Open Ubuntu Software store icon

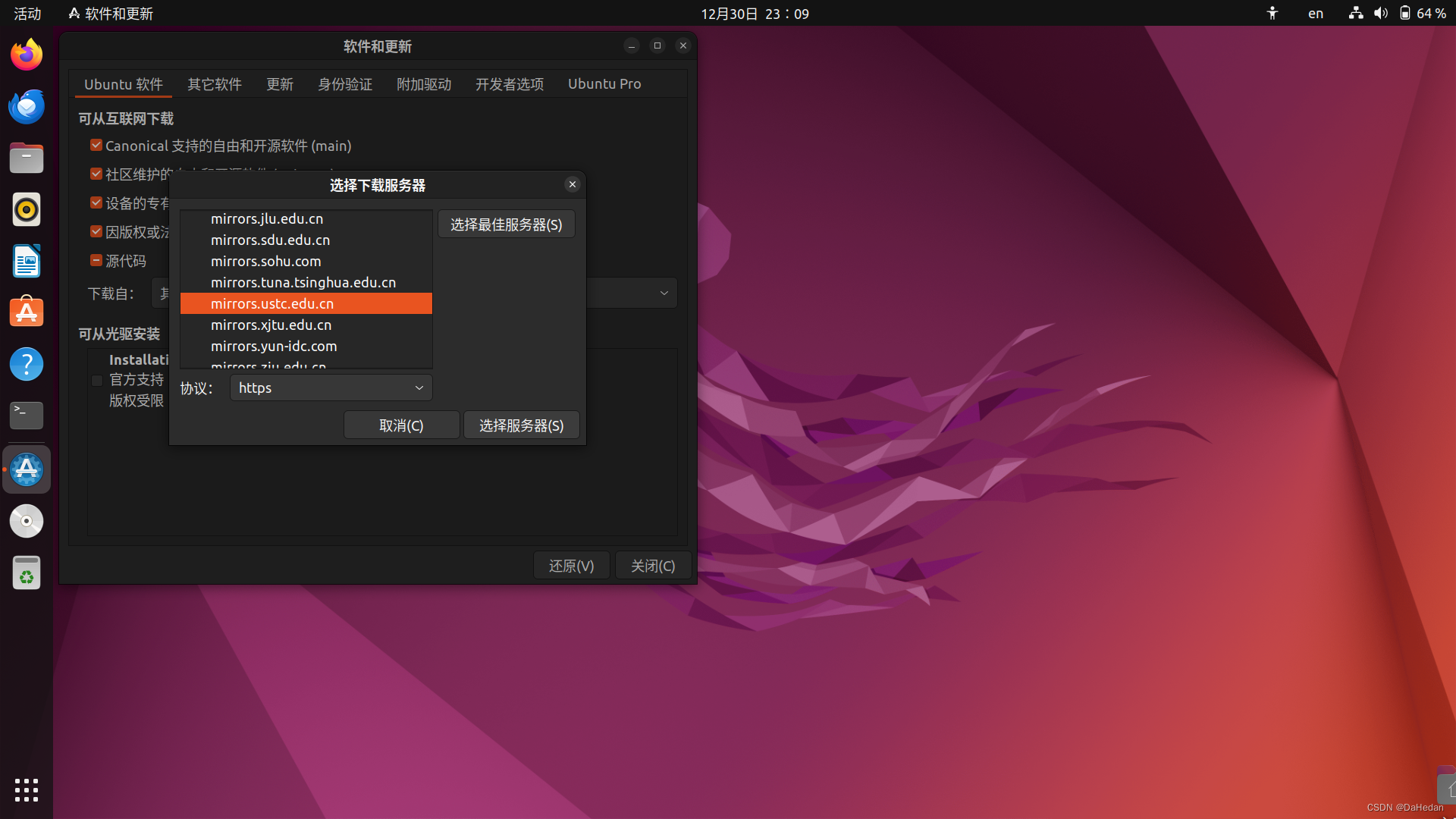[27, 312]
